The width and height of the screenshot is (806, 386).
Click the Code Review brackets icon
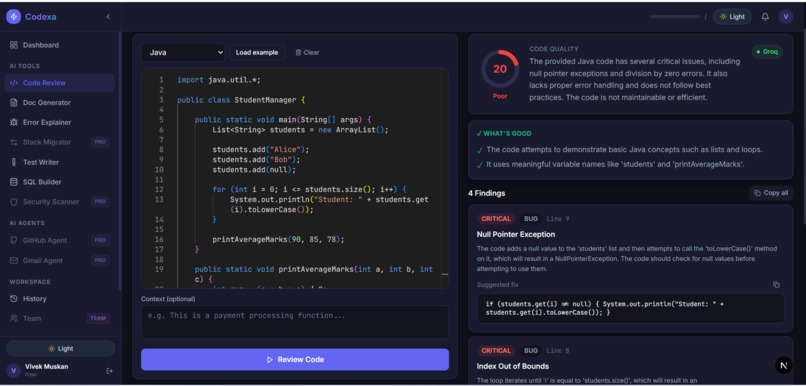point(14,83)
